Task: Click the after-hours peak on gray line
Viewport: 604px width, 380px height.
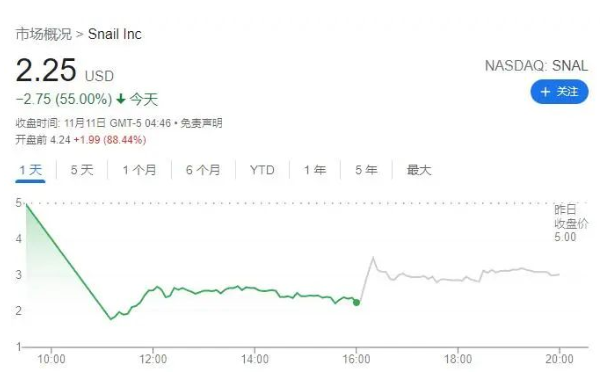Action: [x=373, y=257]
